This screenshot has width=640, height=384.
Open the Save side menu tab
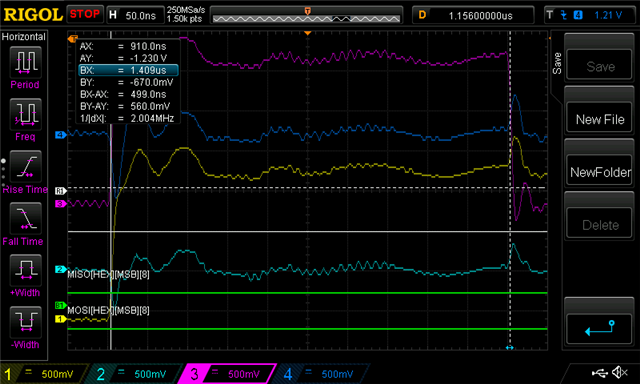tap(557, 63)
